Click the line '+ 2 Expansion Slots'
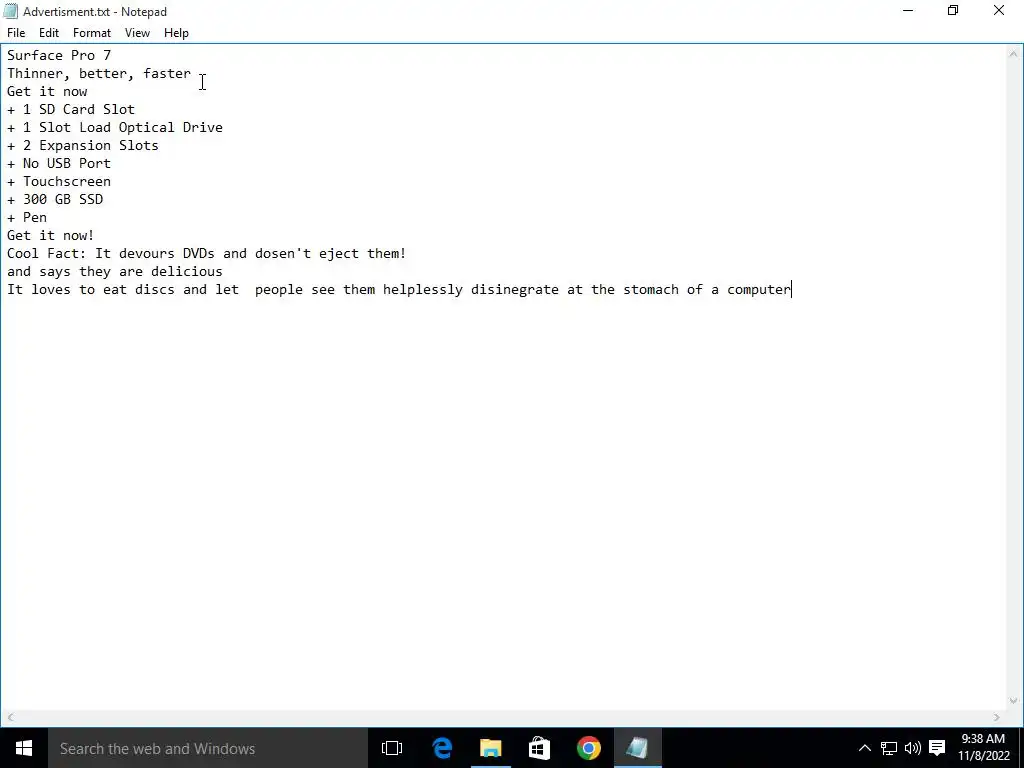 pos(82,145)
